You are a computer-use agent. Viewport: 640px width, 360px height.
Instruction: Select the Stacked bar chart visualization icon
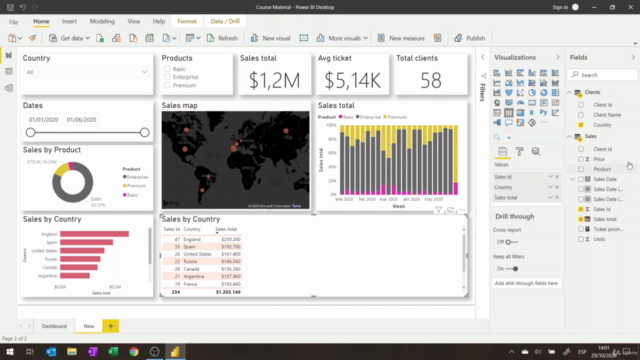point(497,73)
